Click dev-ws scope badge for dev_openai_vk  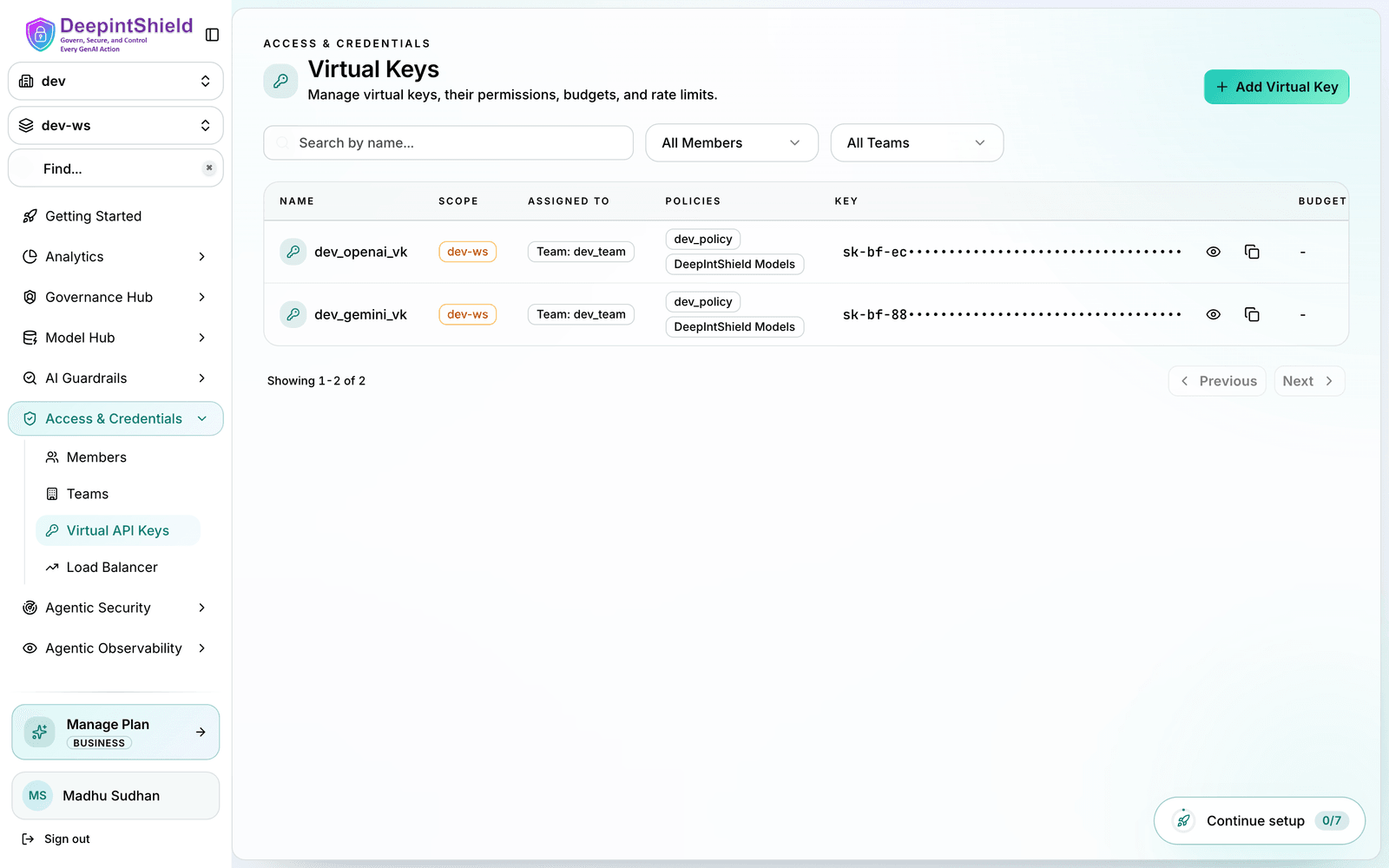(x=467, y=252)
